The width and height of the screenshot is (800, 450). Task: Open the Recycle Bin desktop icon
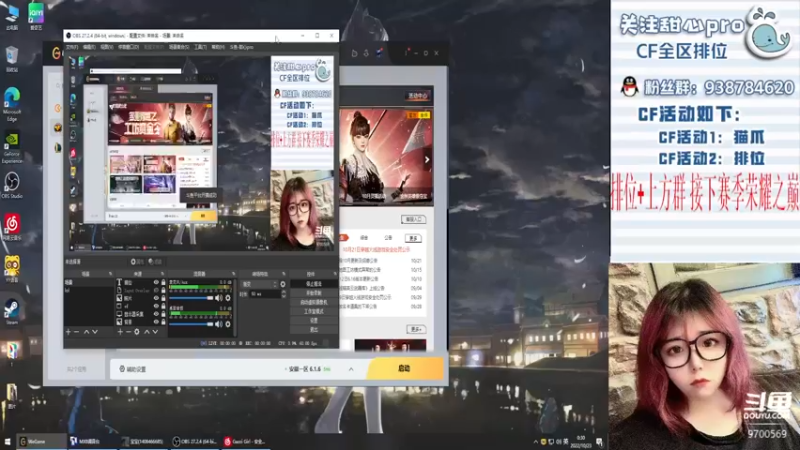[x=12, y=59]
